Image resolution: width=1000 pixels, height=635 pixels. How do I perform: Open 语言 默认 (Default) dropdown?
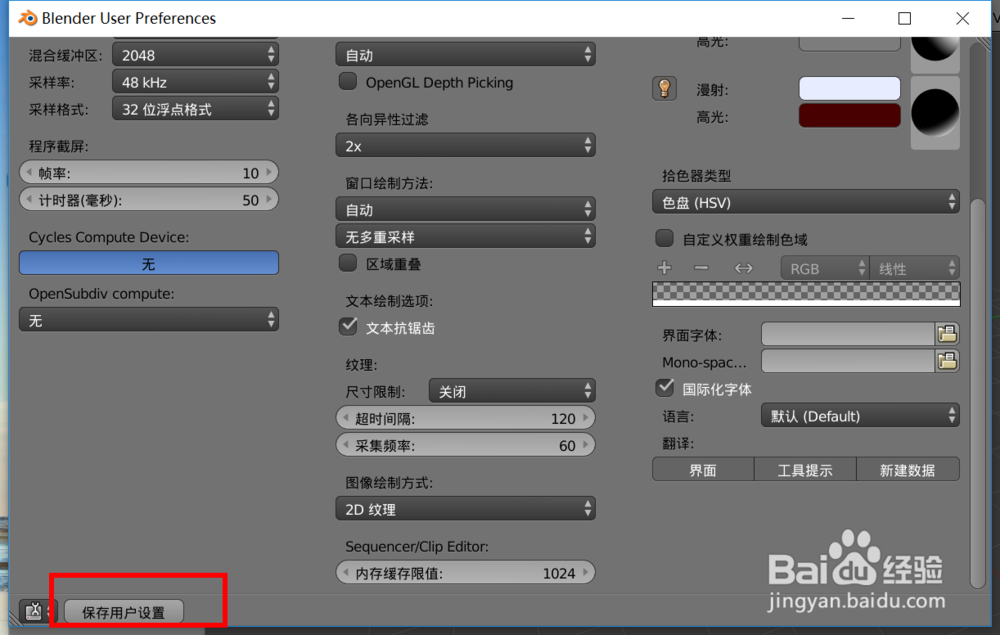pyautogui.click(x=860, y=416)
